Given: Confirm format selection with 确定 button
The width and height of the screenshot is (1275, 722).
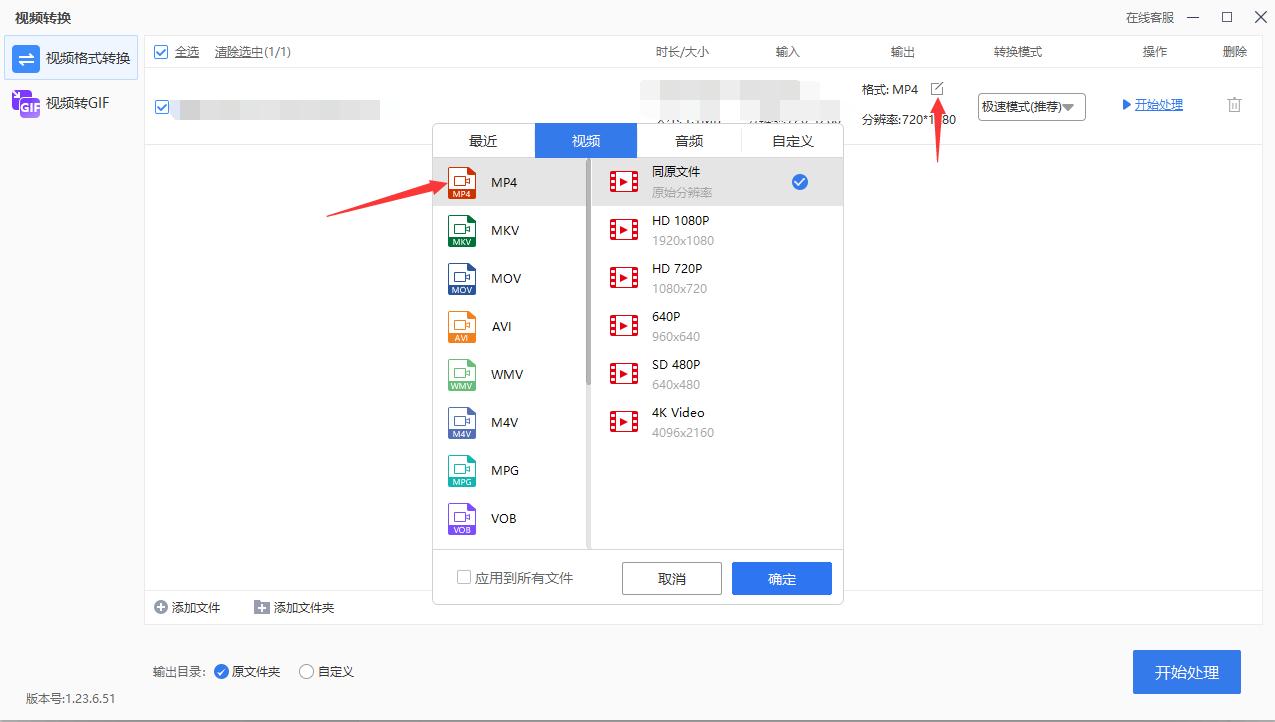Looking at the screenshot, I should (x=781, y=578).
